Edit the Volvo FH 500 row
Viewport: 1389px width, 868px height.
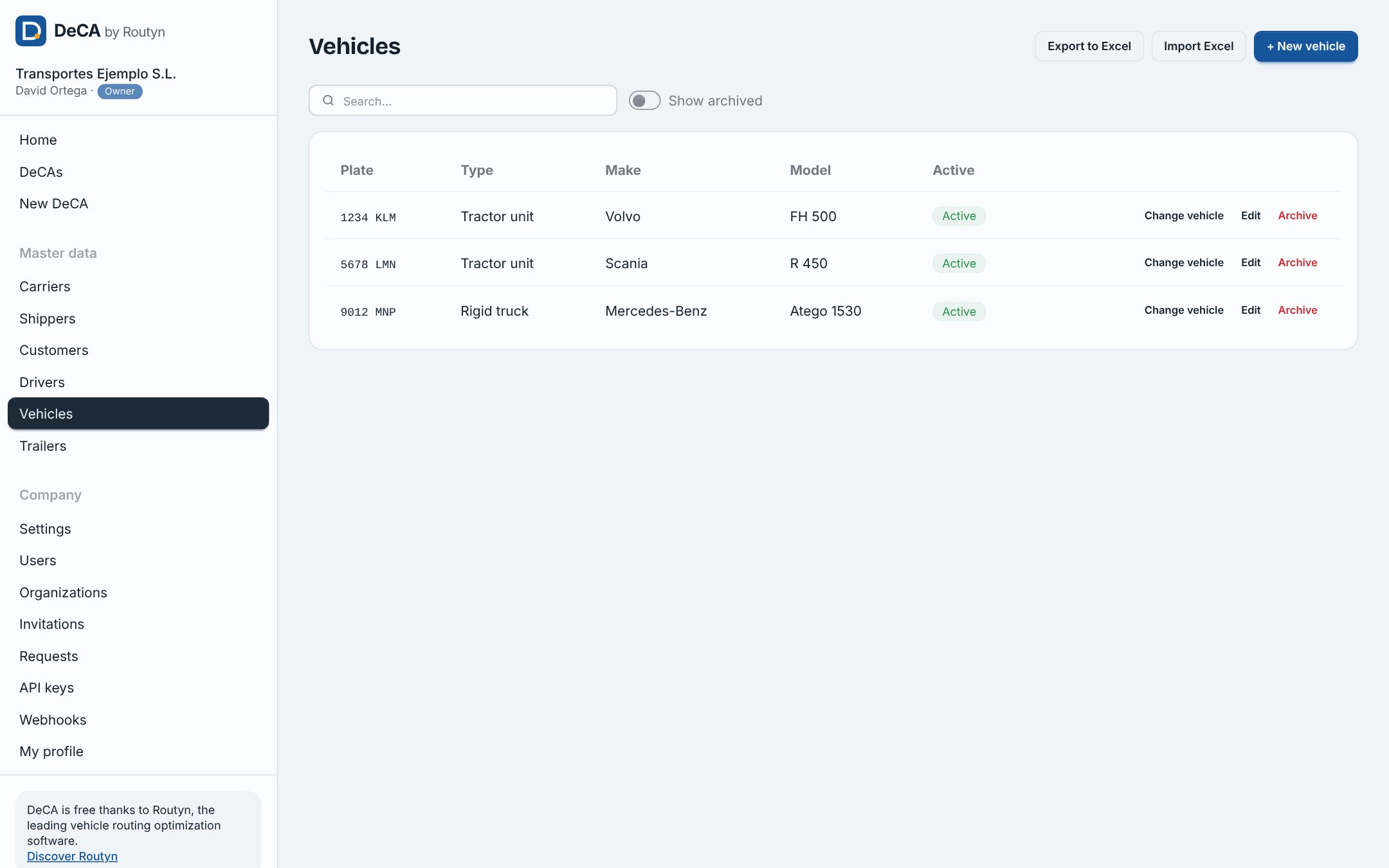click(x=1251, y=215)
